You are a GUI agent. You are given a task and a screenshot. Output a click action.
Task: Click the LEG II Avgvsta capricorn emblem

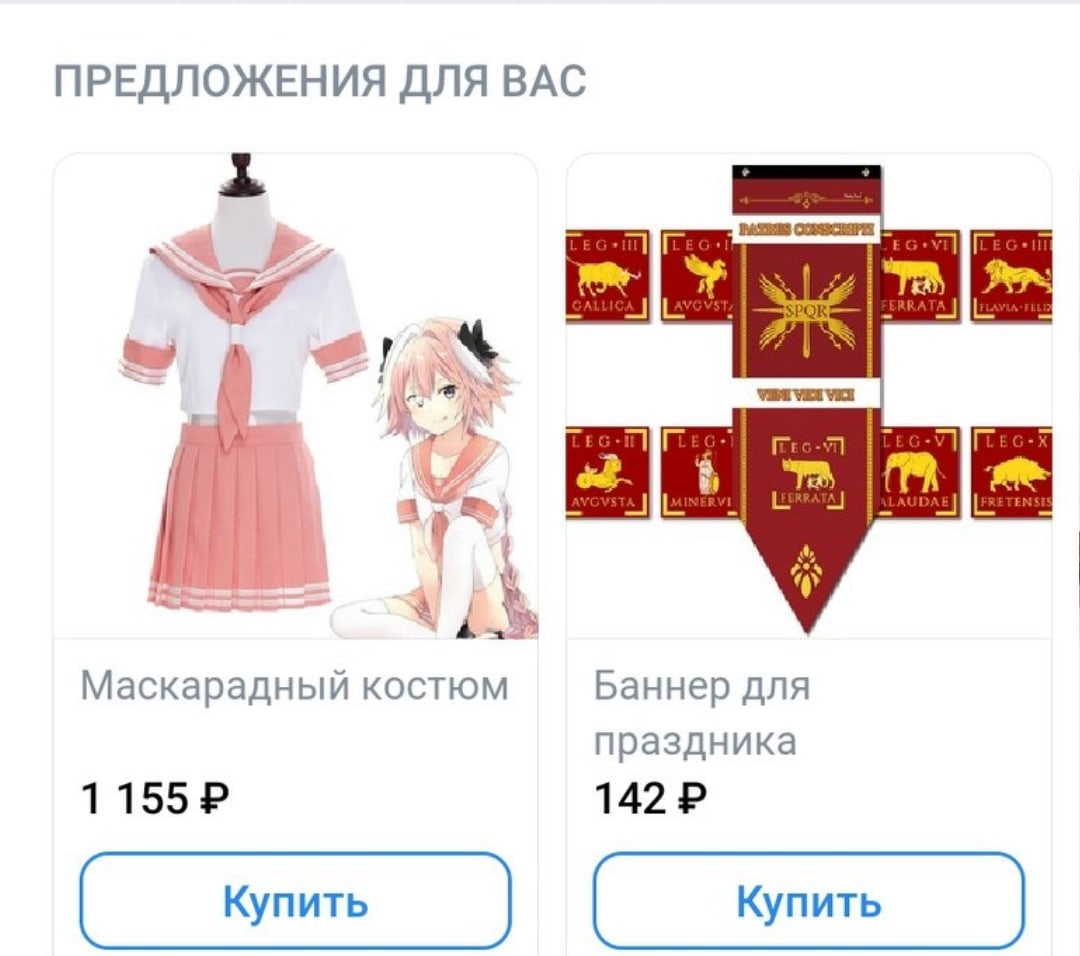(607, 472)
